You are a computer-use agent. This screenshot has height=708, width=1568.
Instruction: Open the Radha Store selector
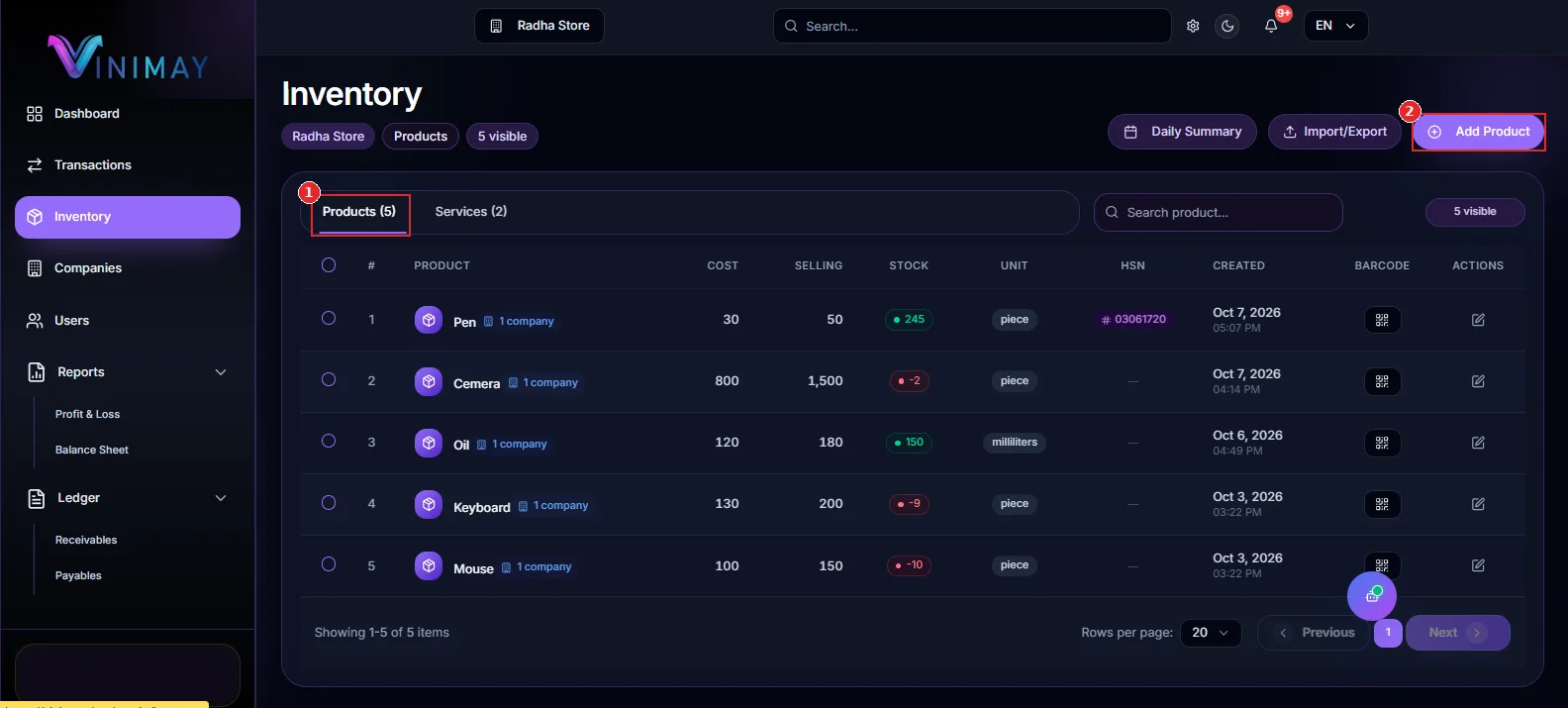click(x=539, y=26)
